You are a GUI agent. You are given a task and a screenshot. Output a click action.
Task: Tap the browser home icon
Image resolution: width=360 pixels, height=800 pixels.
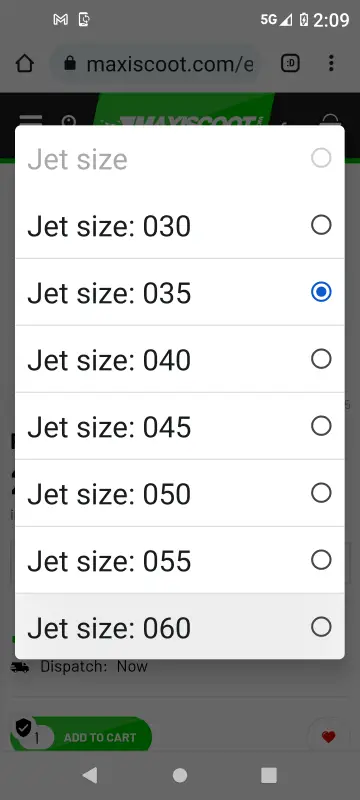(24, 64)
